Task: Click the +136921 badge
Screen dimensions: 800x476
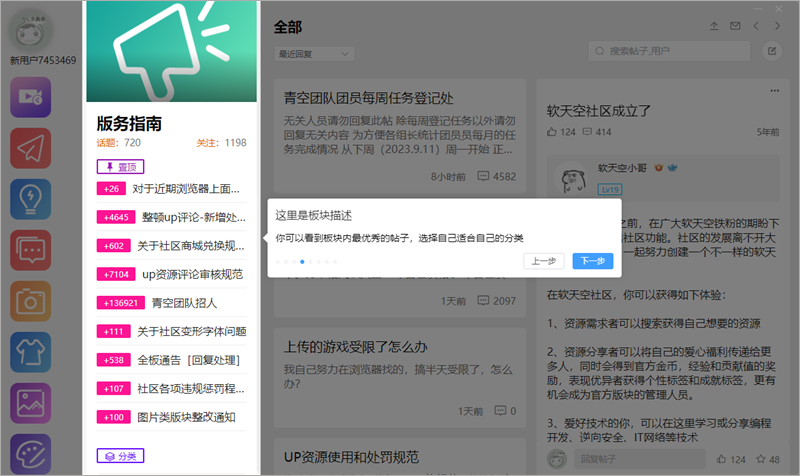Action: pyautogui.click(x=121, y=303)
